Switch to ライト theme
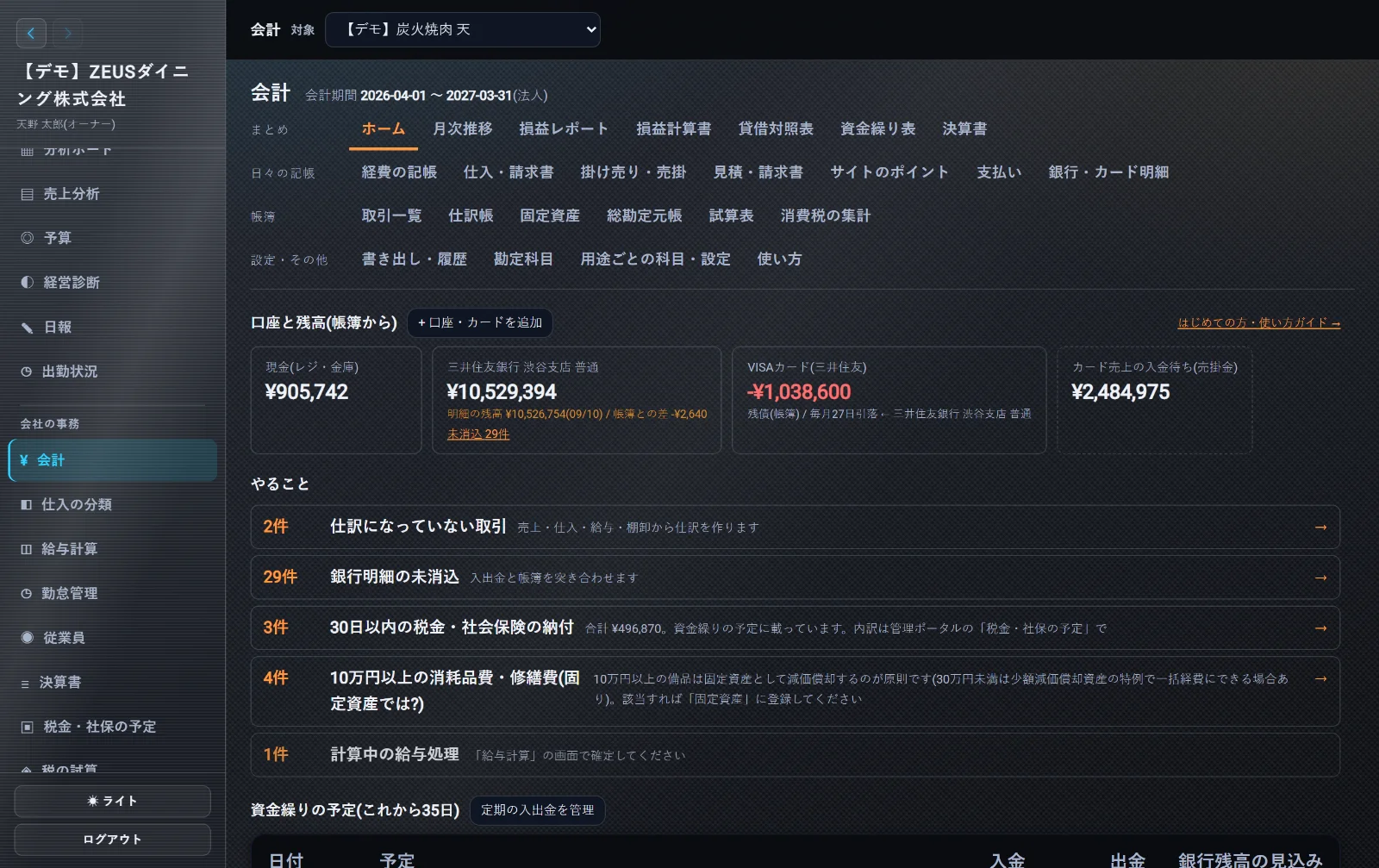The width and height of the screenshot is (1379, 868). [112, 801]
